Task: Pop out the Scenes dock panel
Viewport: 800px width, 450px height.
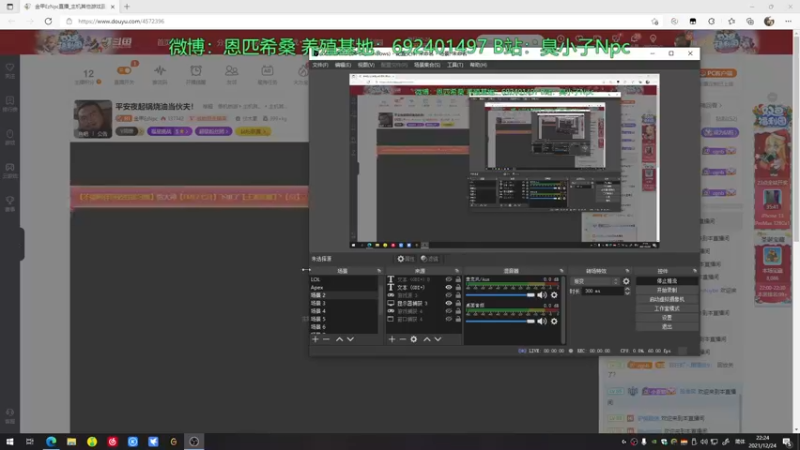Action: pos(379,271)
